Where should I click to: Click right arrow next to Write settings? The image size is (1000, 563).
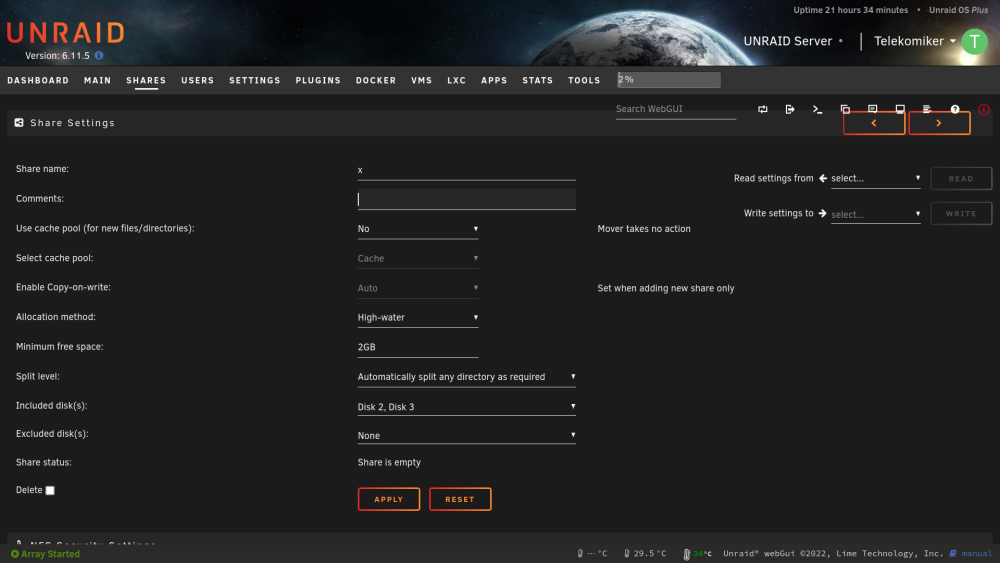(823, 214)
